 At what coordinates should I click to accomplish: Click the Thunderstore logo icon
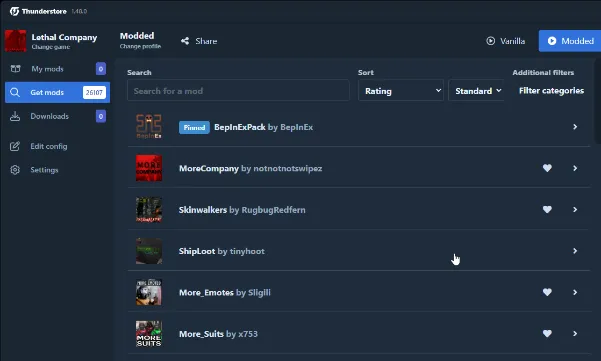(x=14, y=11)
